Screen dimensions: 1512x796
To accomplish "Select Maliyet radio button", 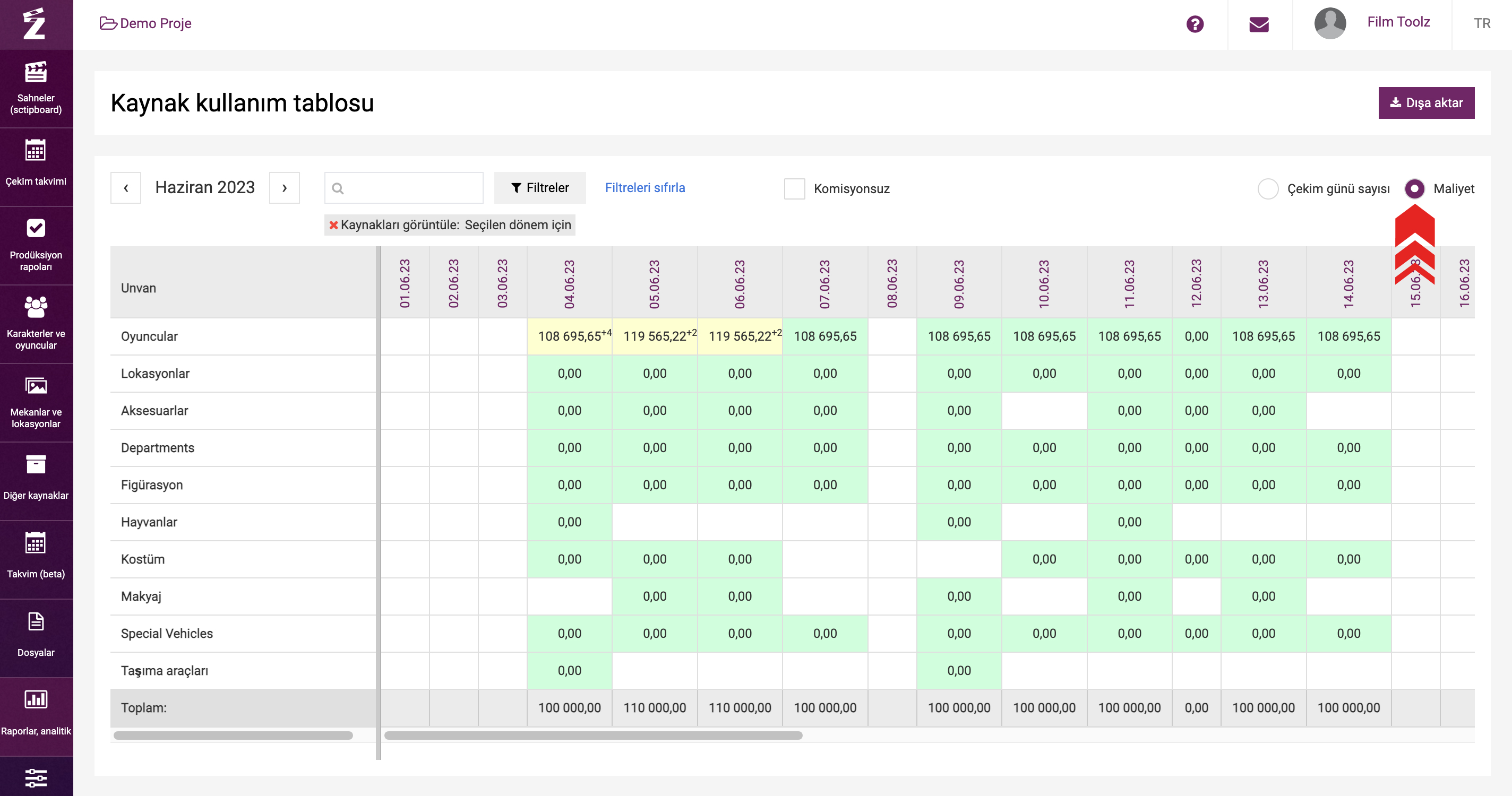I will (1414, 189).
